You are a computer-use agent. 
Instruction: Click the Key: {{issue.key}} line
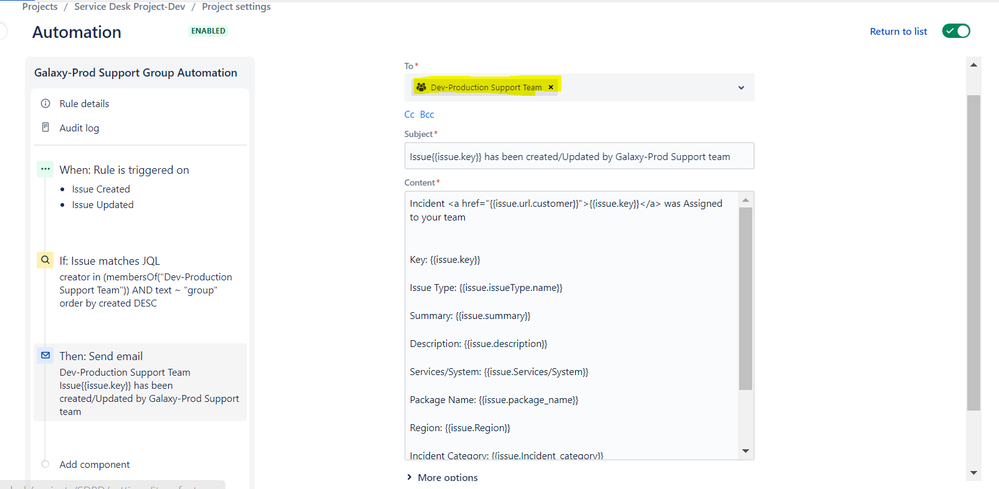coord(445,260)
